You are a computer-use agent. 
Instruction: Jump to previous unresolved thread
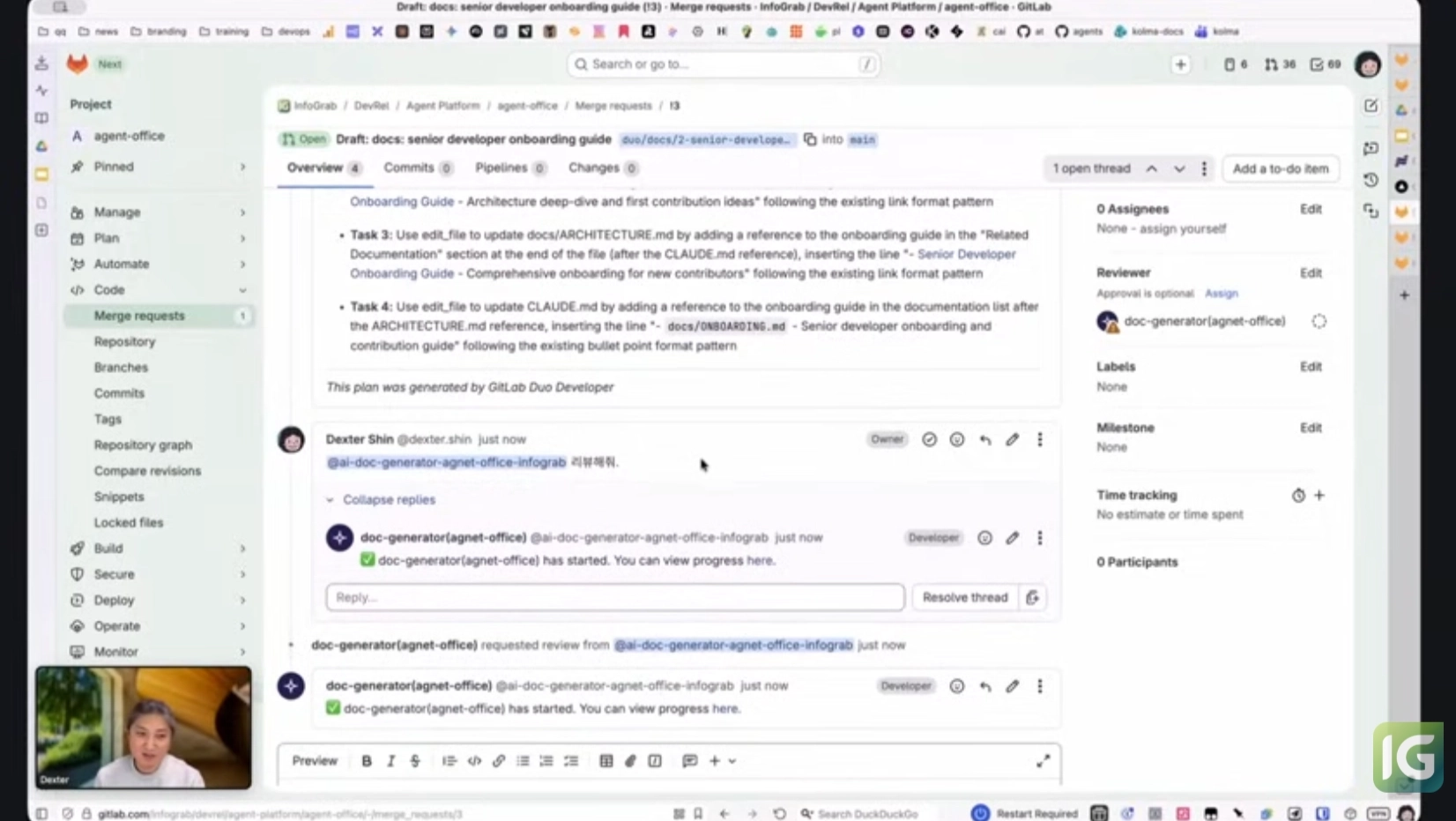(1151, 168)
